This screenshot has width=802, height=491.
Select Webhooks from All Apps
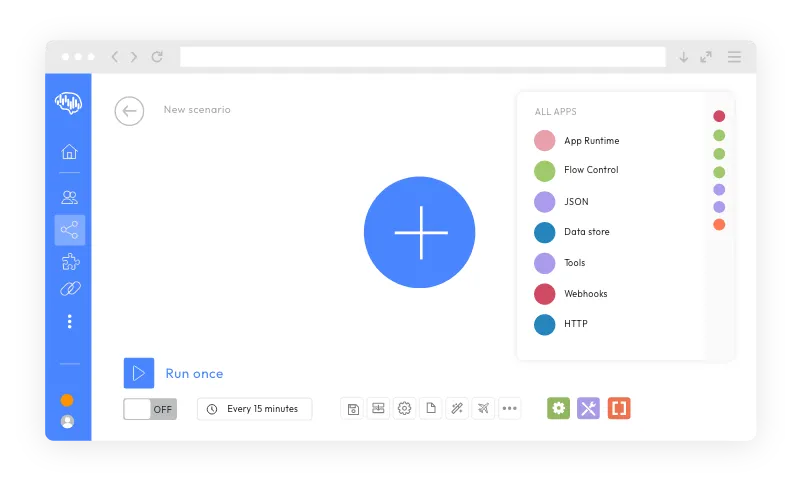[x=571, y=294]
